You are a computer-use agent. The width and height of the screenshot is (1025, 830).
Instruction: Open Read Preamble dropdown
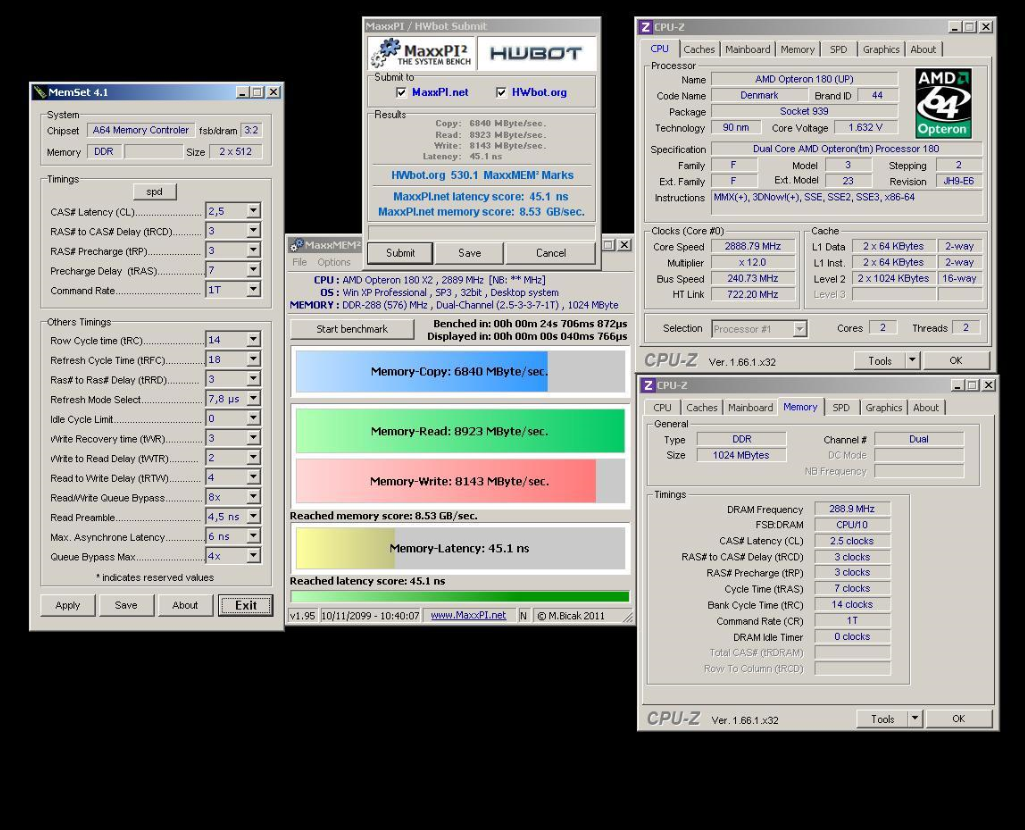(253, 516)
